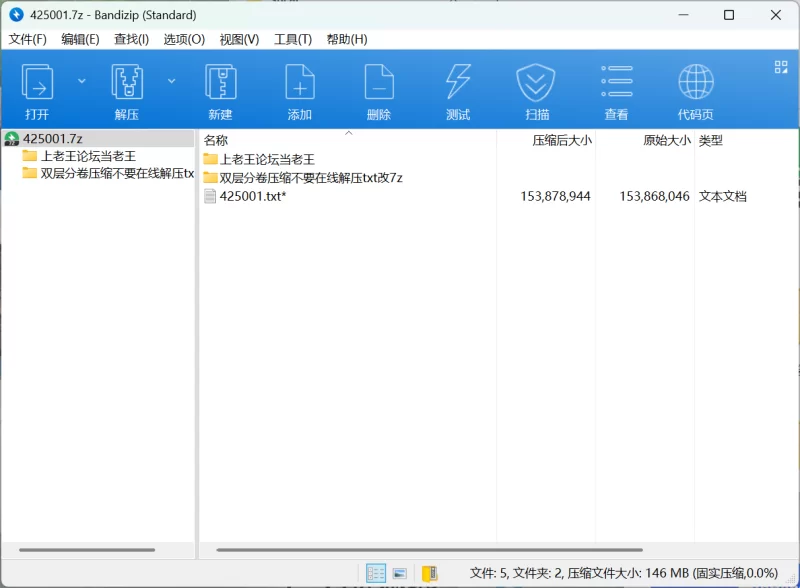The image size is (800, 588).
Task: Open the 视图(V) menu
Action: coord(239,39)
